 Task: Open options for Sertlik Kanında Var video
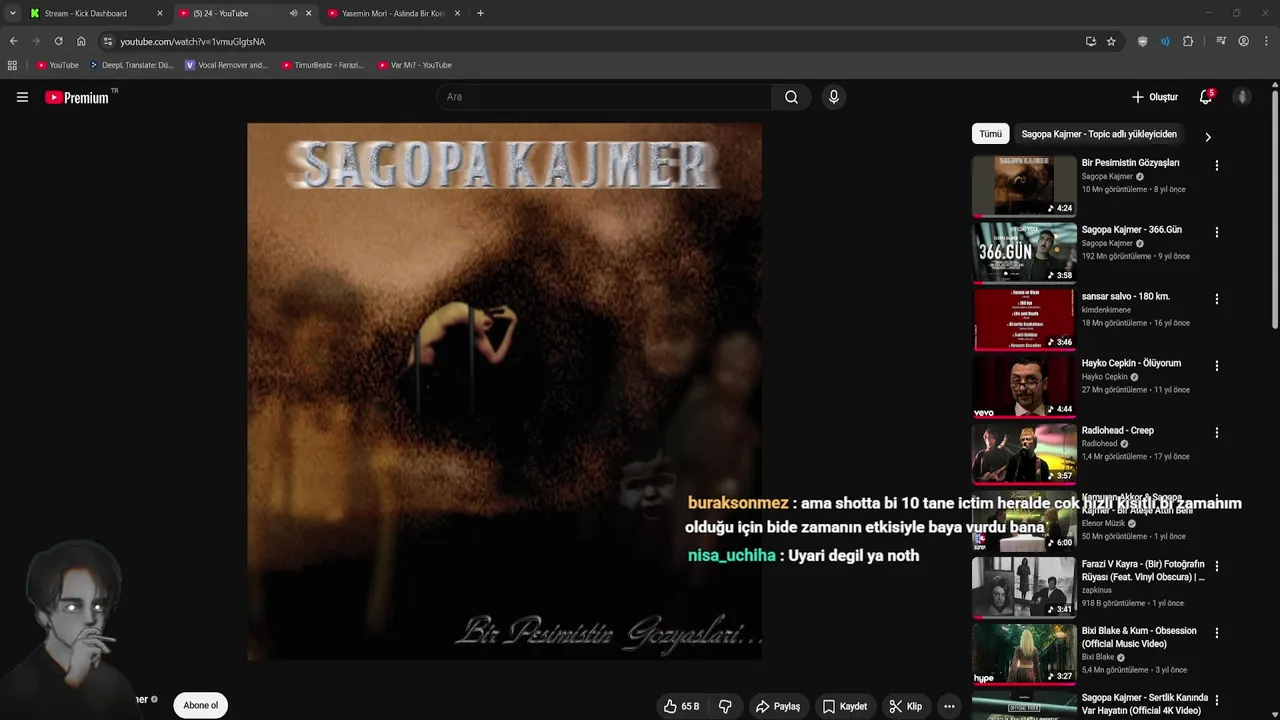pos(1216,700)
